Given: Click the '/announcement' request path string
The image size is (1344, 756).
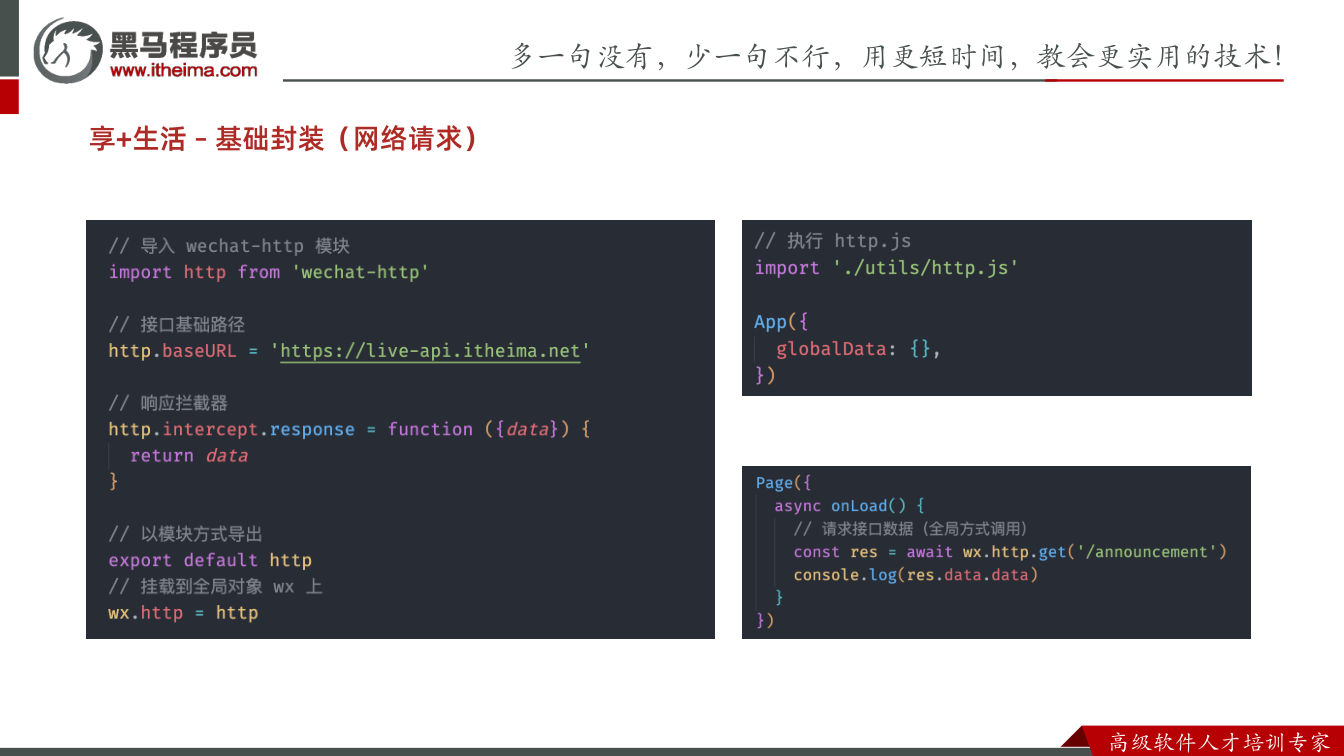Looking at the screenshot, I should click(1143, 552).
